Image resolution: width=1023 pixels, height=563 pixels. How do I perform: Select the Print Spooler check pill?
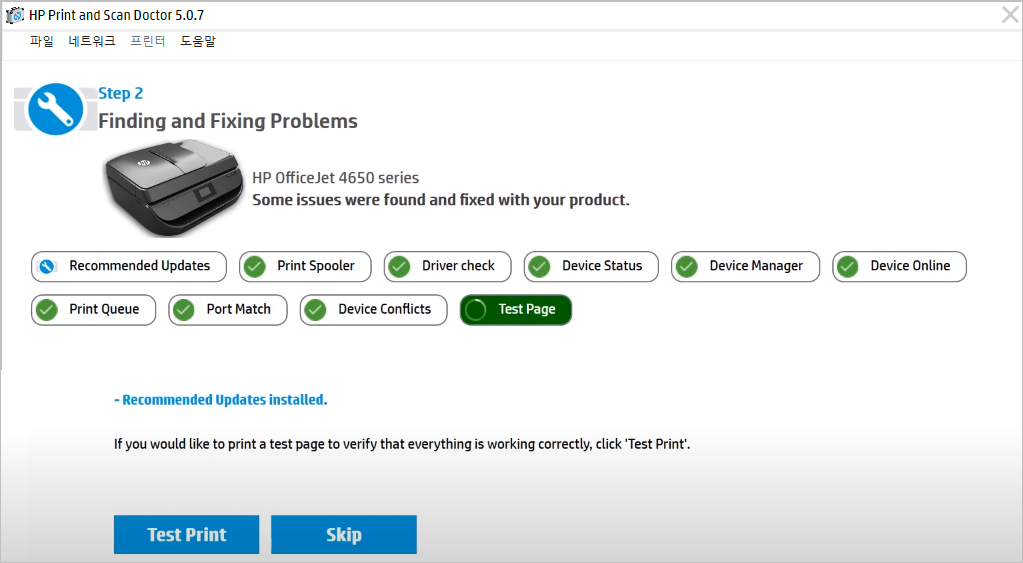[x=305, y=266]
